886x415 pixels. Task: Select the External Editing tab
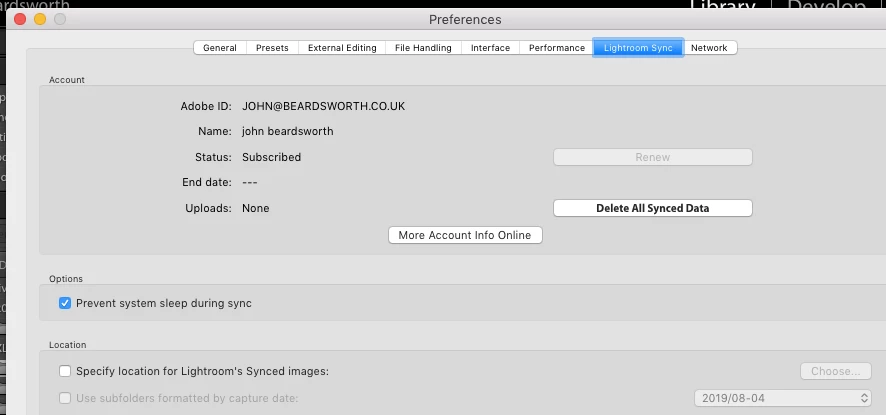tap(342, 48)
